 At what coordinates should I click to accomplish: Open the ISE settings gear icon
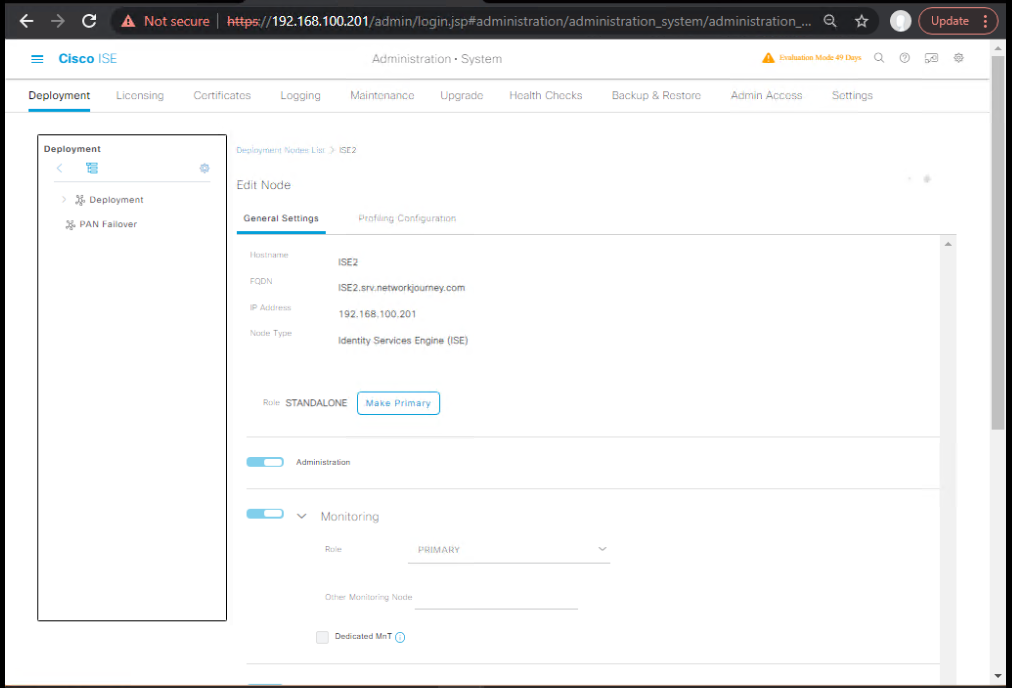click(x=958, y=58)
